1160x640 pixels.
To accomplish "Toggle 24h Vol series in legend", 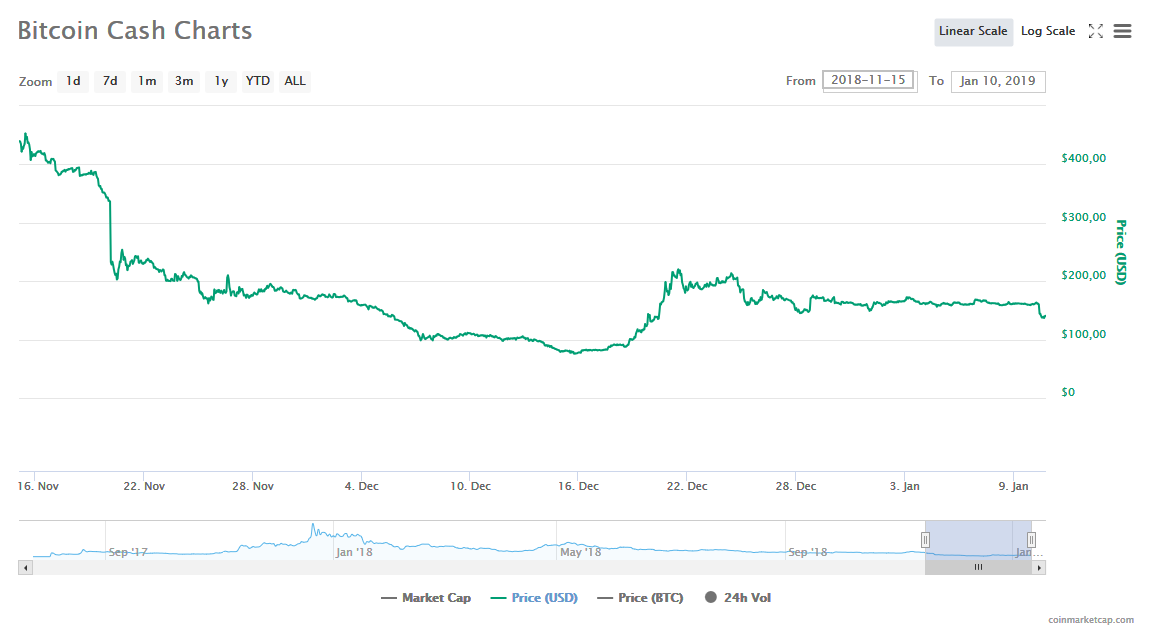I will pos(738,598).
